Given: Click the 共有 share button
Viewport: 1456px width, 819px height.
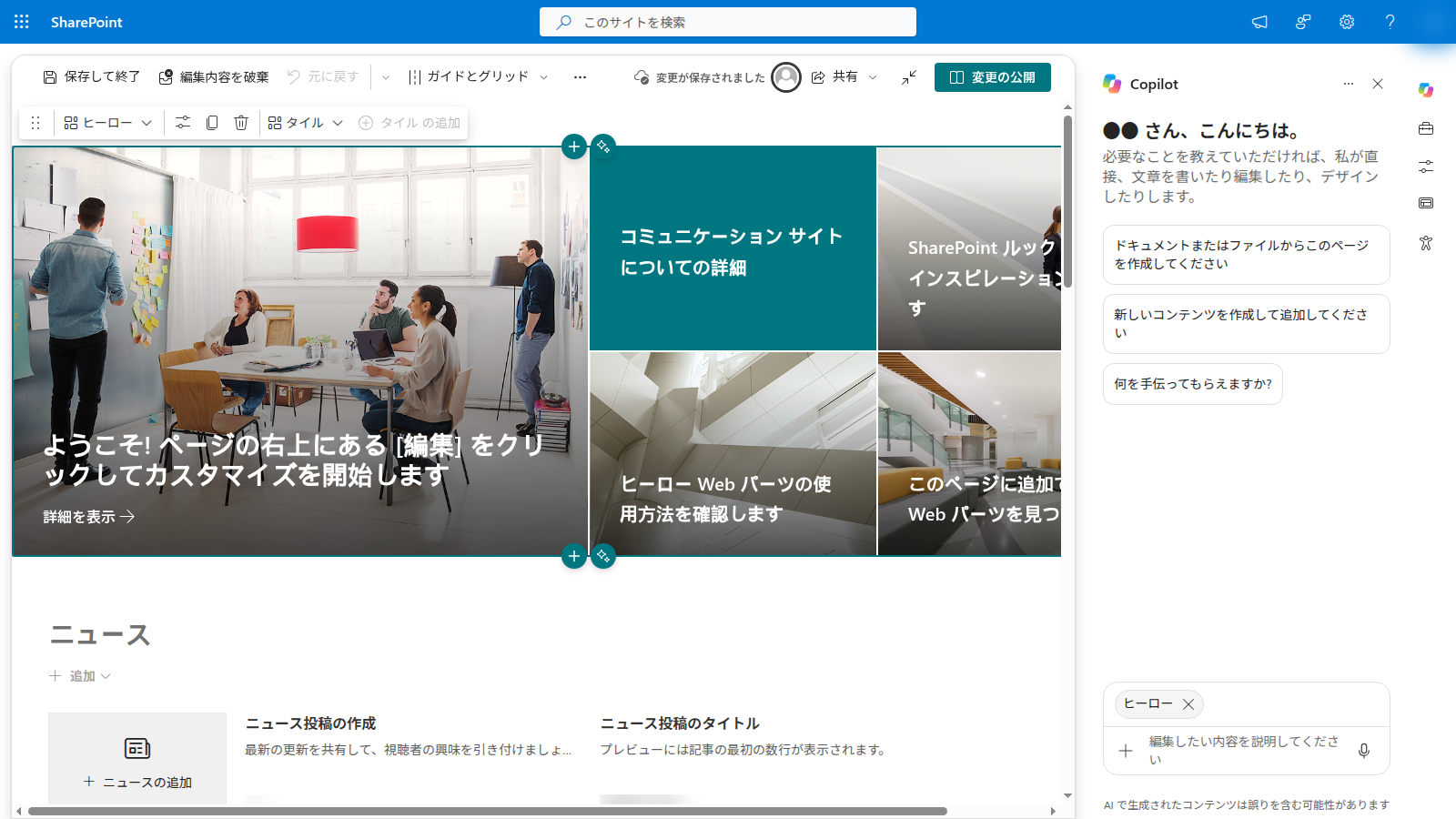Looking at the screenshot, I should pyautogui.click(x=834, y=77).
